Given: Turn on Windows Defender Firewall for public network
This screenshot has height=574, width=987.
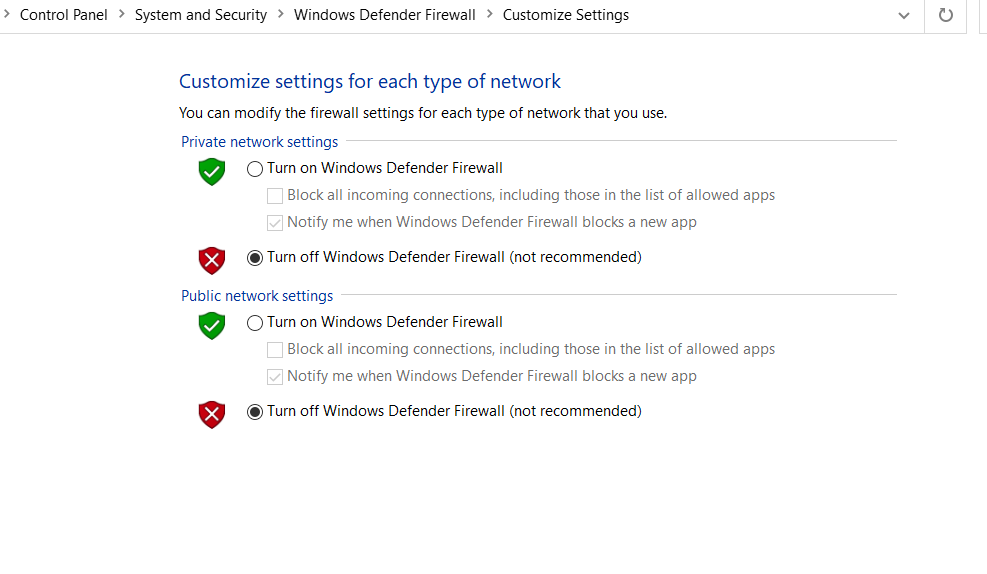Looking at the screenshot, I should pos(254,323).
